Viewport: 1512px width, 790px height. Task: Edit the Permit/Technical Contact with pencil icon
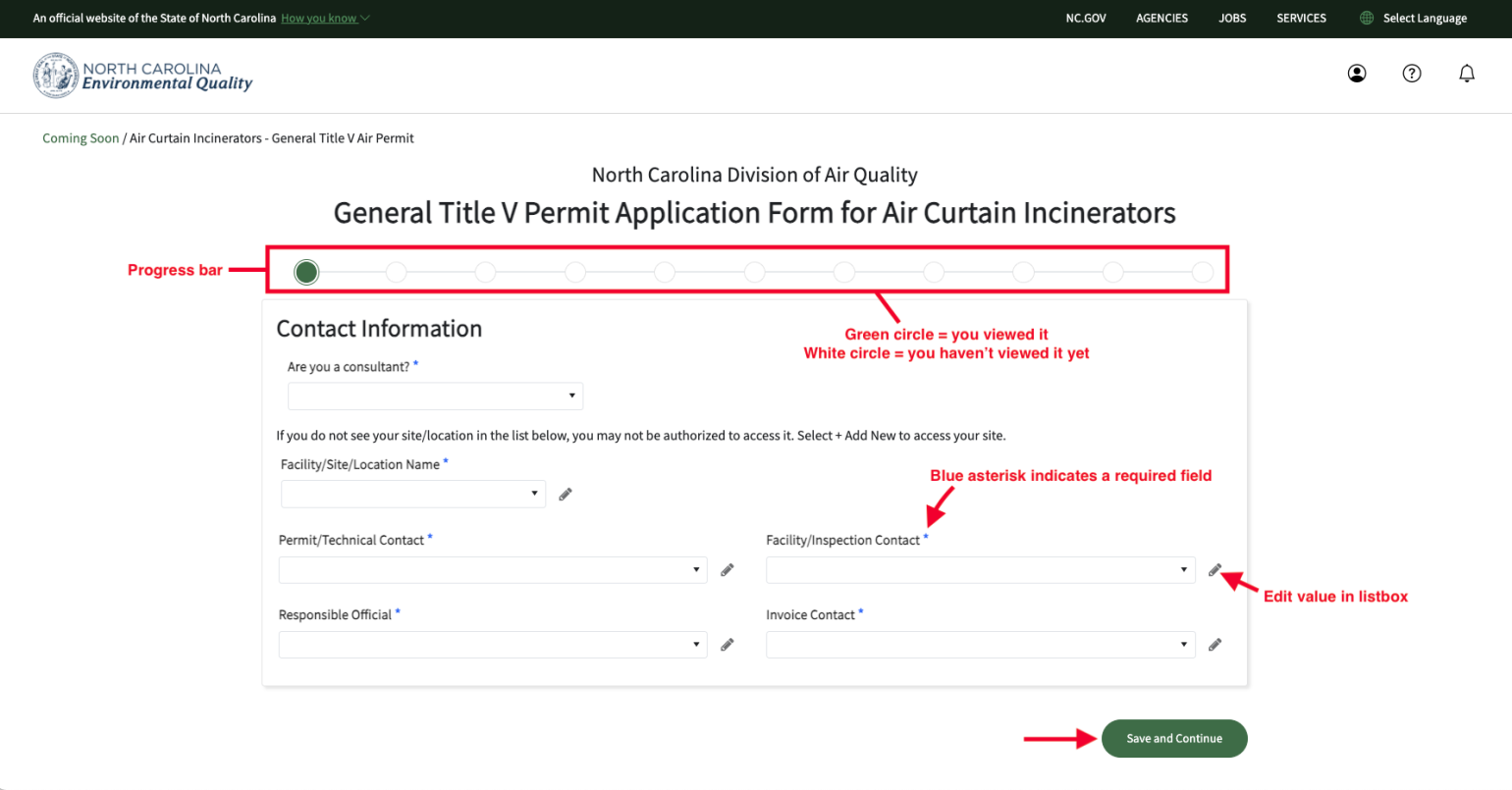click(728, 570)
